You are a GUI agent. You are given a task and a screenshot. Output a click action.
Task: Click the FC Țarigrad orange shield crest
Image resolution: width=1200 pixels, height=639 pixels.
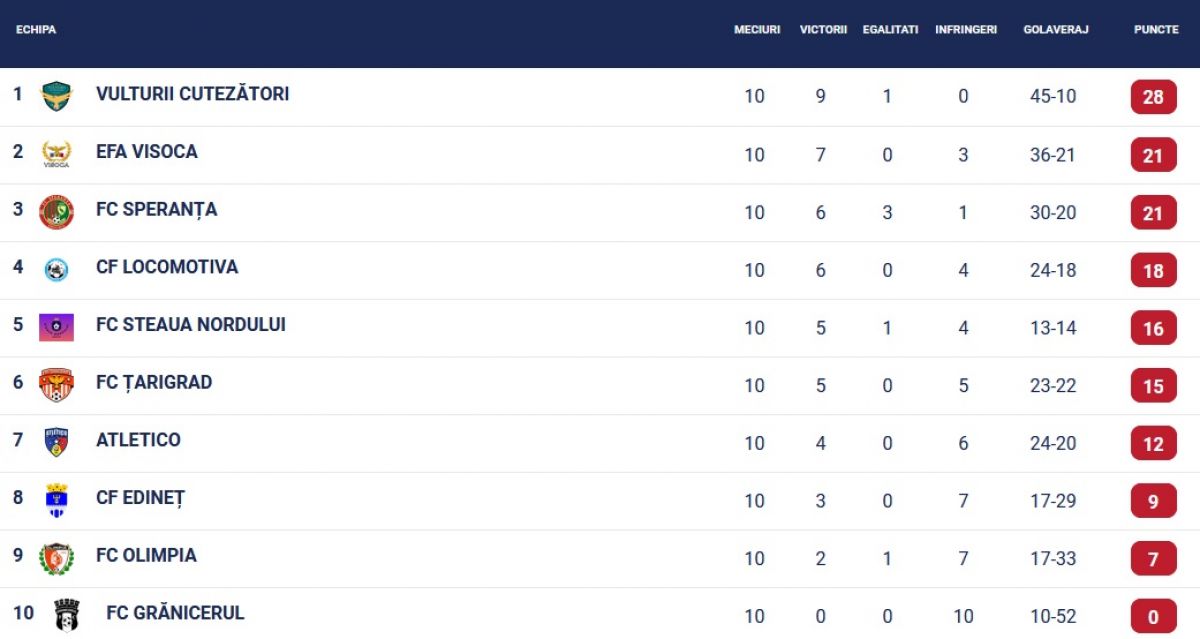[x=56, y=385]
